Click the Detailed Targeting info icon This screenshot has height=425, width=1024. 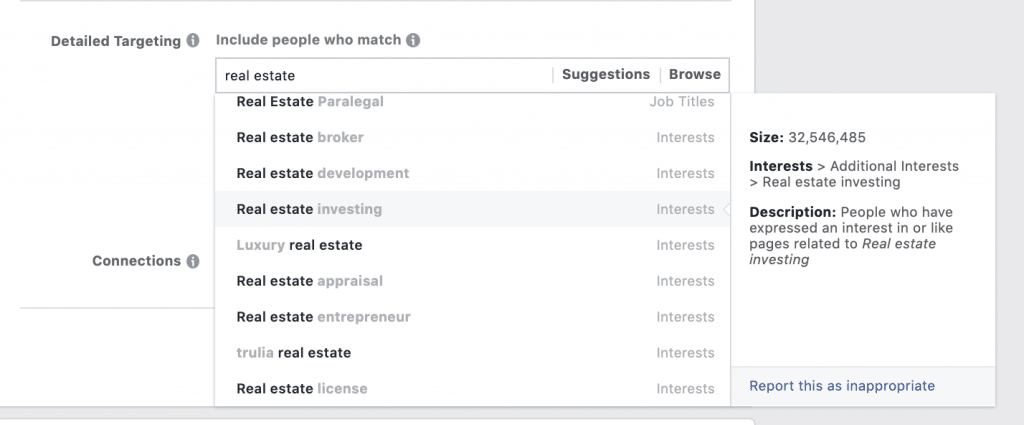193,40
